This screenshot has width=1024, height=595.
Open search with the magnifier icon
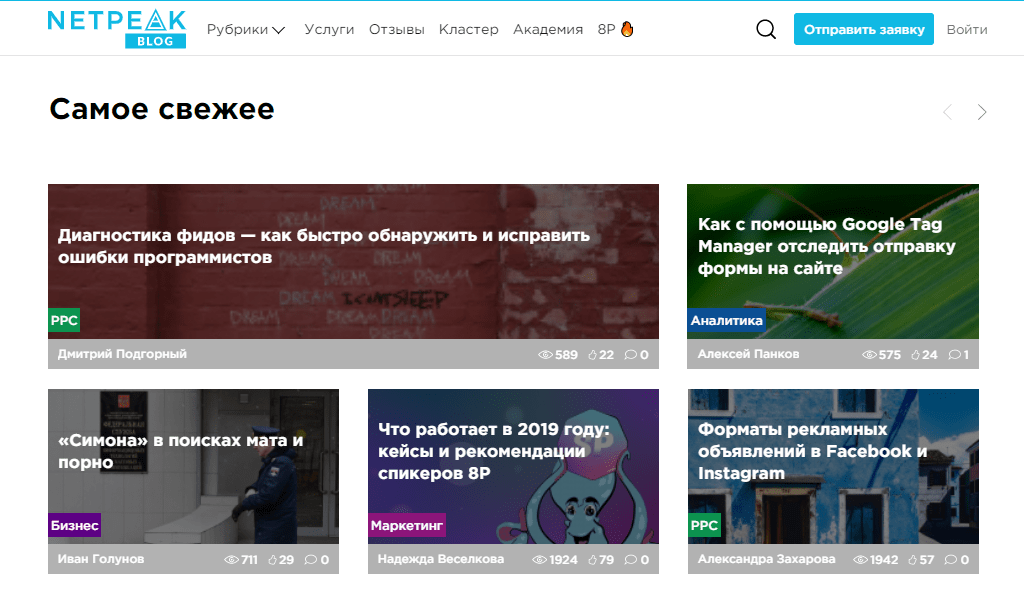tap(765, 29)
